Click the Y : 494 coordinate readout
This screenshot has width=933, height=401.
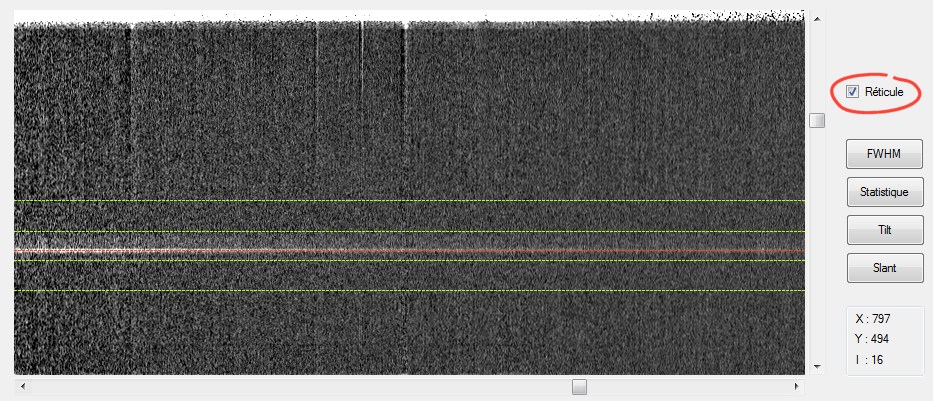[872, 339]
